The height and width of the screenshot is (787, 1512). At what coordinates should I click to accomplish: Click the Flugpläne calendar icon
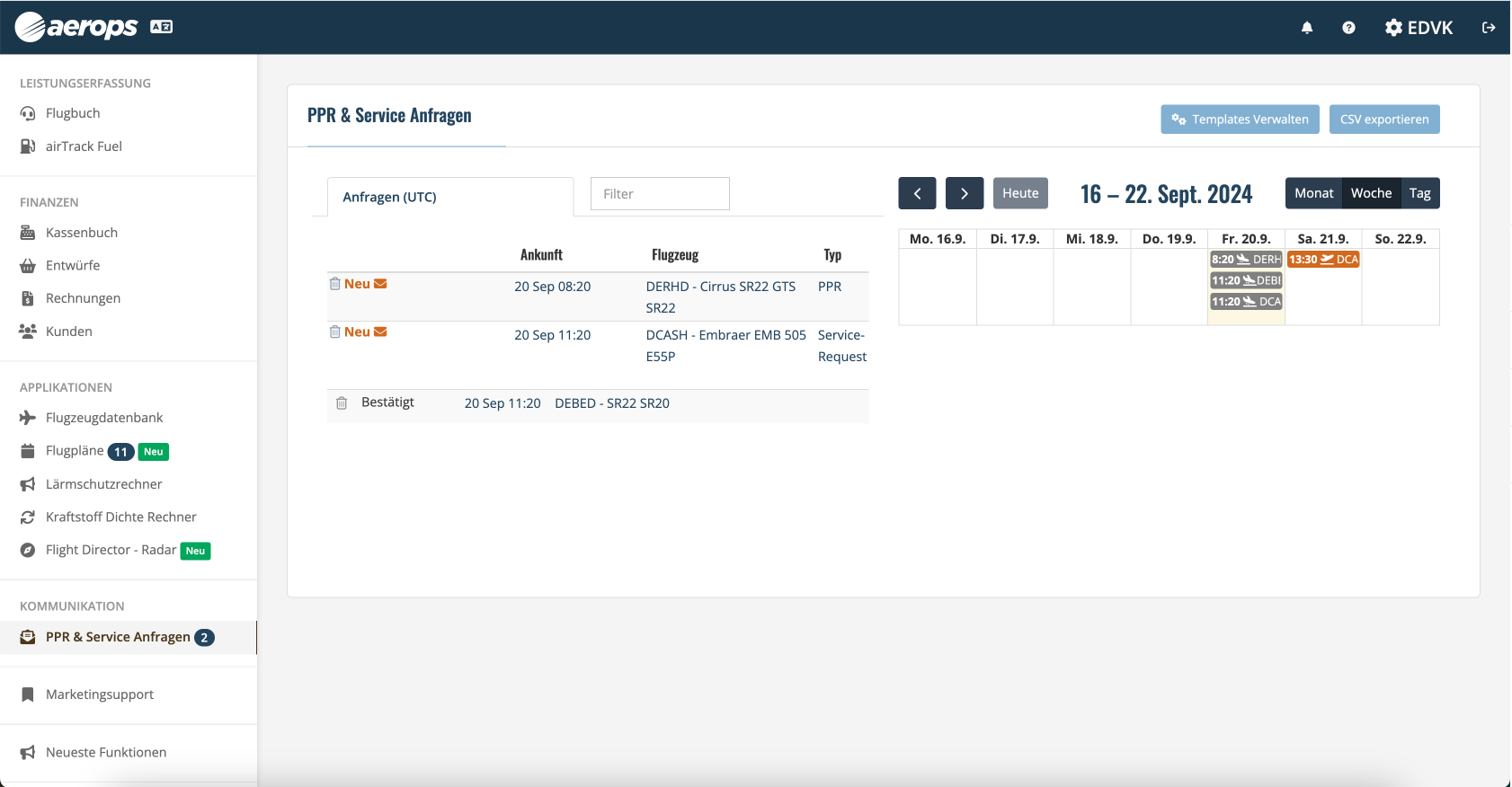tap(28, 451)
